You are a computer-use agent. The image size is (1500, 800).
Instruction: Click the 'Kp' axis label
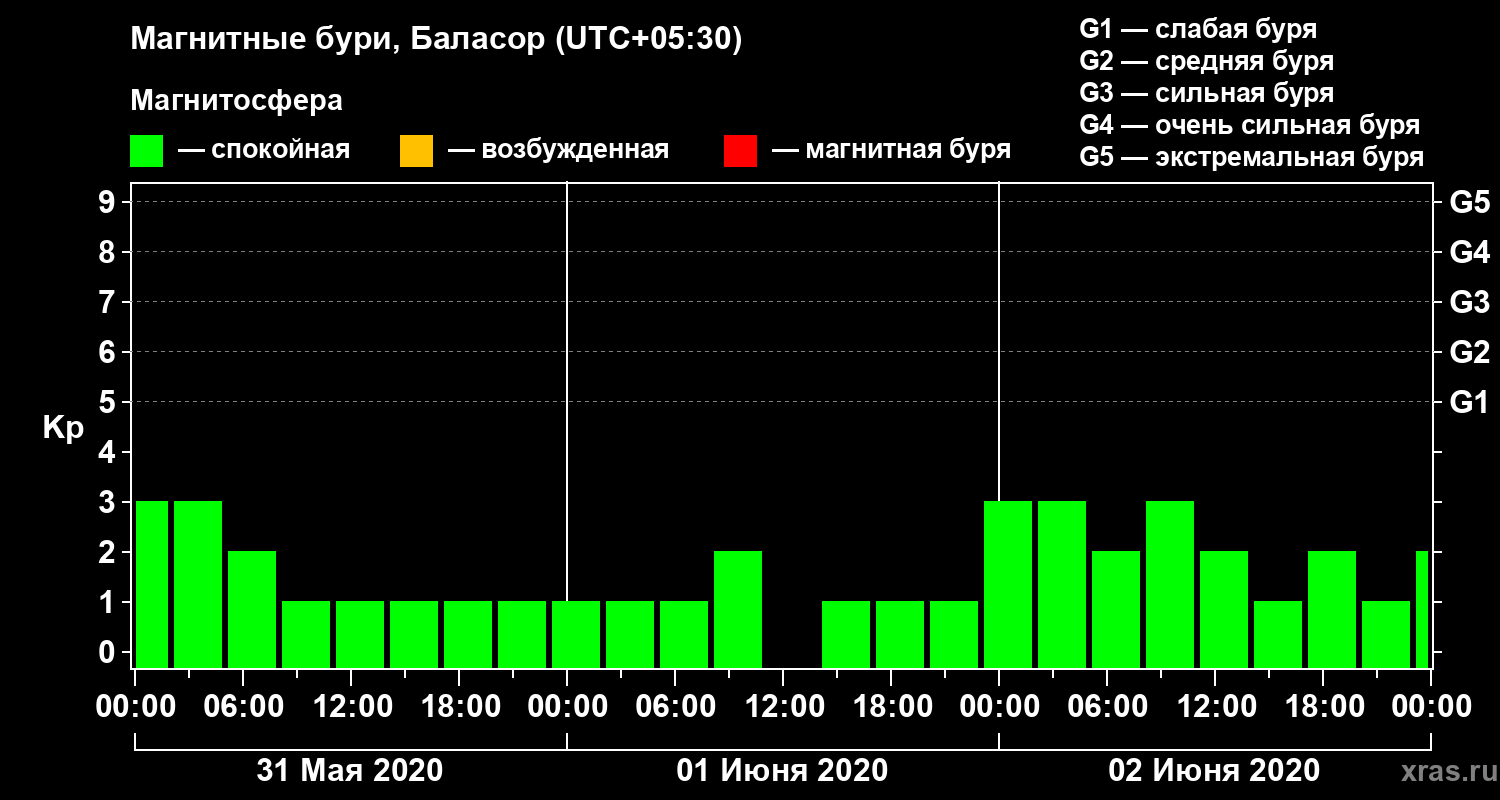pyautogui.click(x=63, y=428)
